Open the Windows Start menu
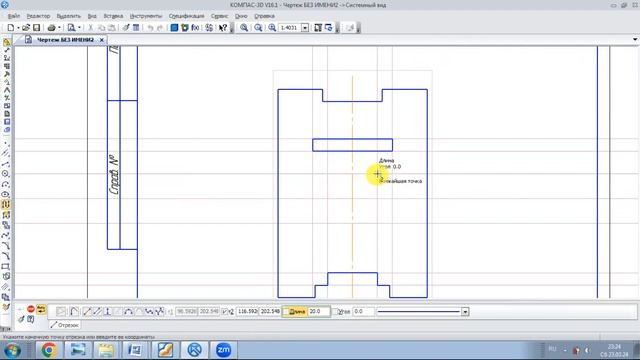The image size is (640, 360). point(13,350)
